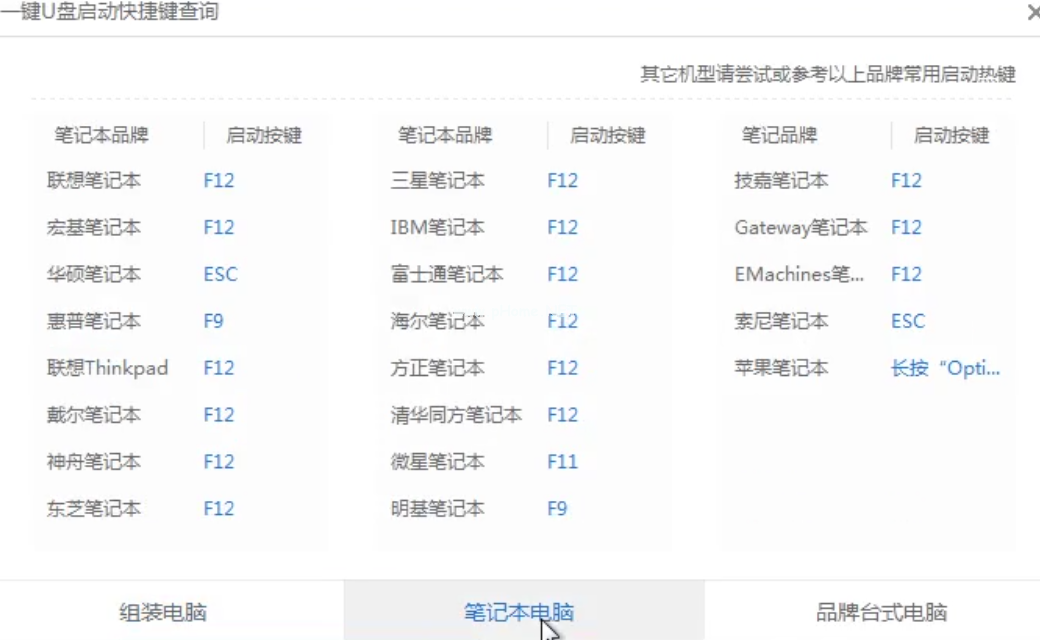The height and width of the screenshot is (640, 1040).
Task: Select the 清华同方笔记本 brand entry
Action: click(x=456, y=415)
